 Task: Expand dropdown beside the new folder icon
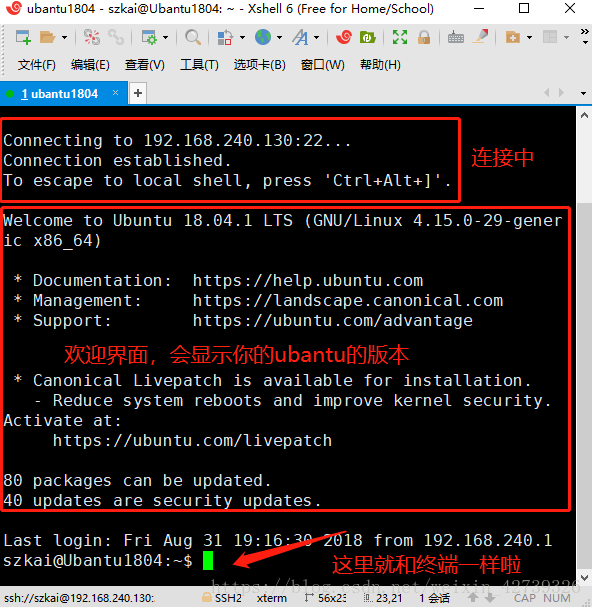529,38
